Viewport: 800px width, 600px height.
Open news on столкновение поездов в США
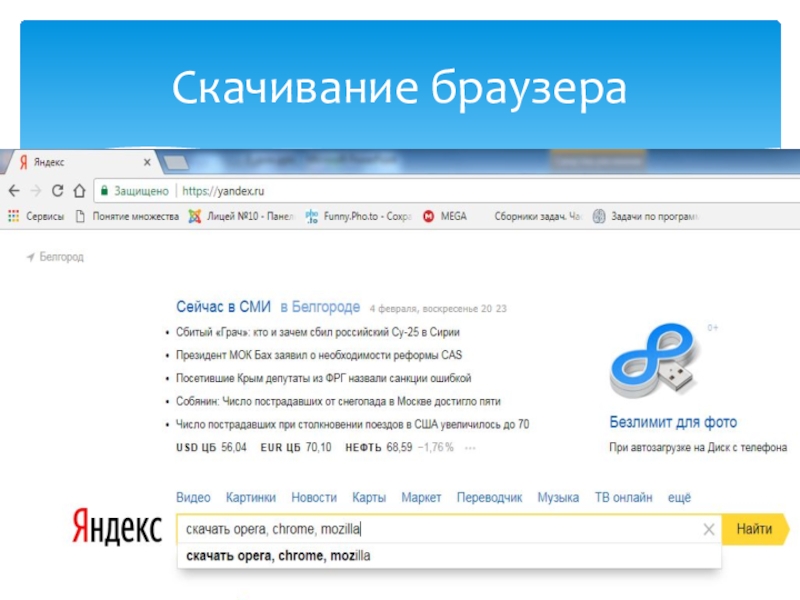(x=353, y=424)
